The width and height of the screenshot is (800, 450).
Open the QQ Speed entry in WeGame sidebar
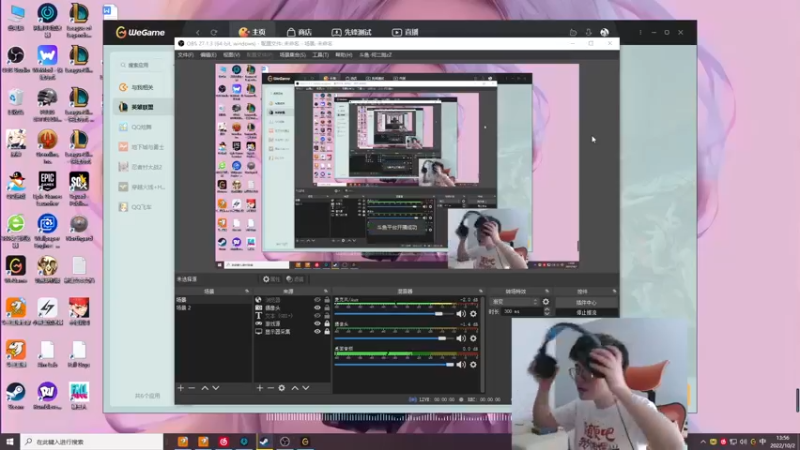pos(142,207)
